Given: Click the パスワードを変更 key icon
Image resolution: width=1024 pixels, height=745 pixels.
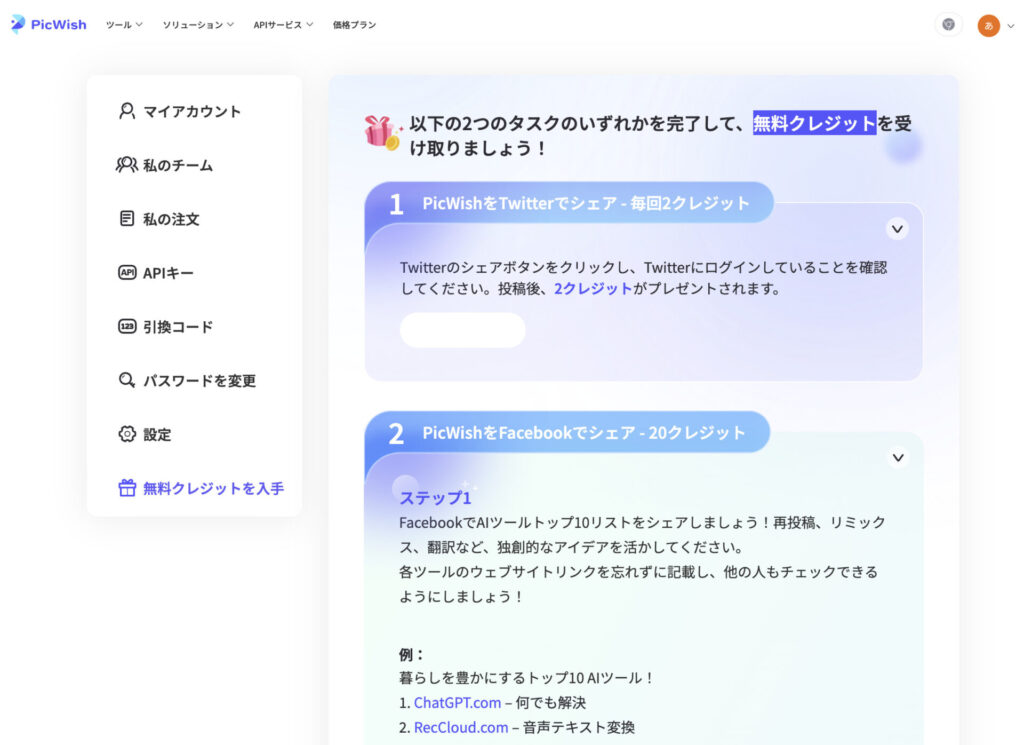Looking at the screenshot, I should [127, 381].
